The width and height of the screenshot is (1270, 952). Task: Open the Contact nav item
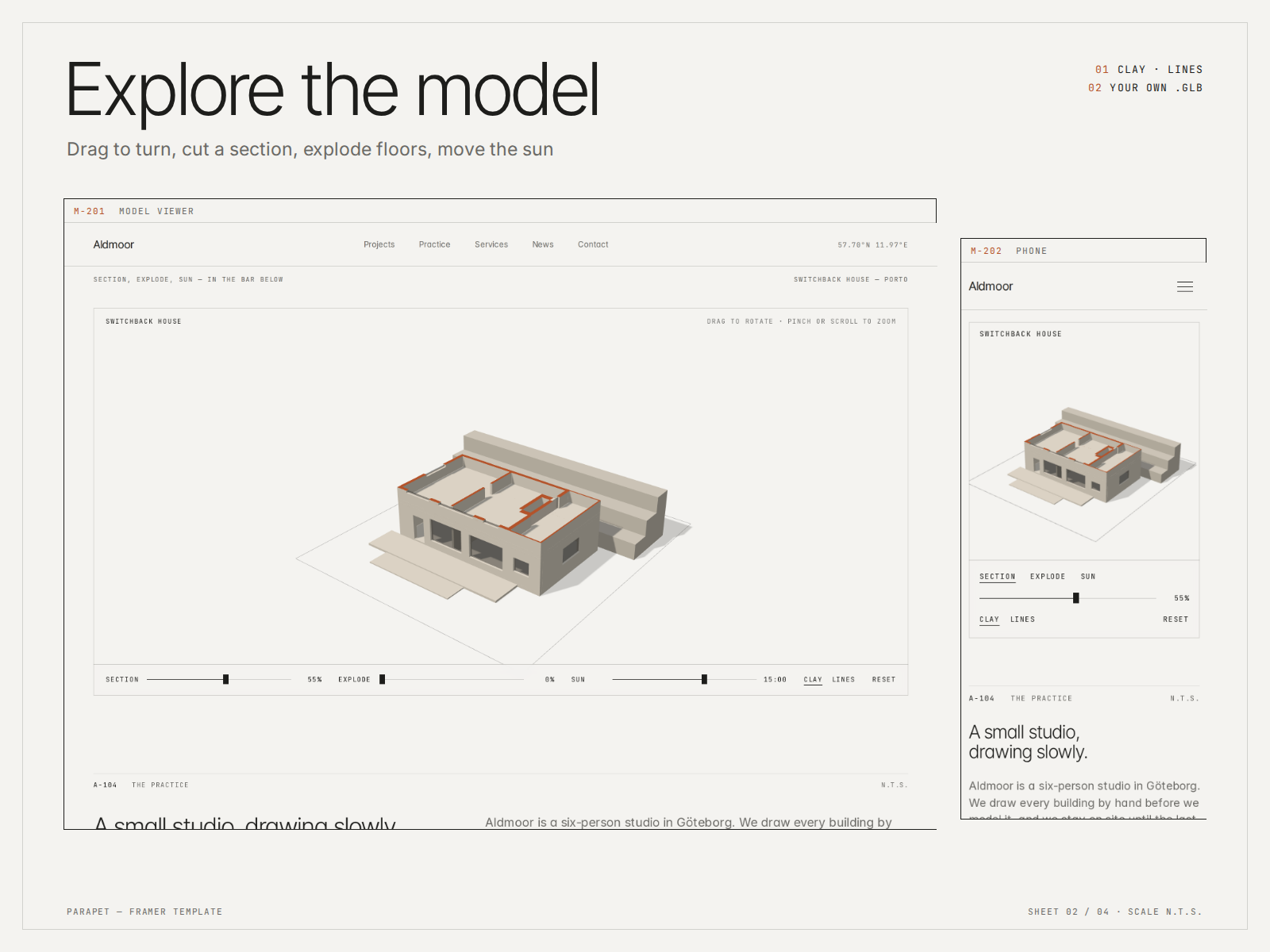[593, 244]
